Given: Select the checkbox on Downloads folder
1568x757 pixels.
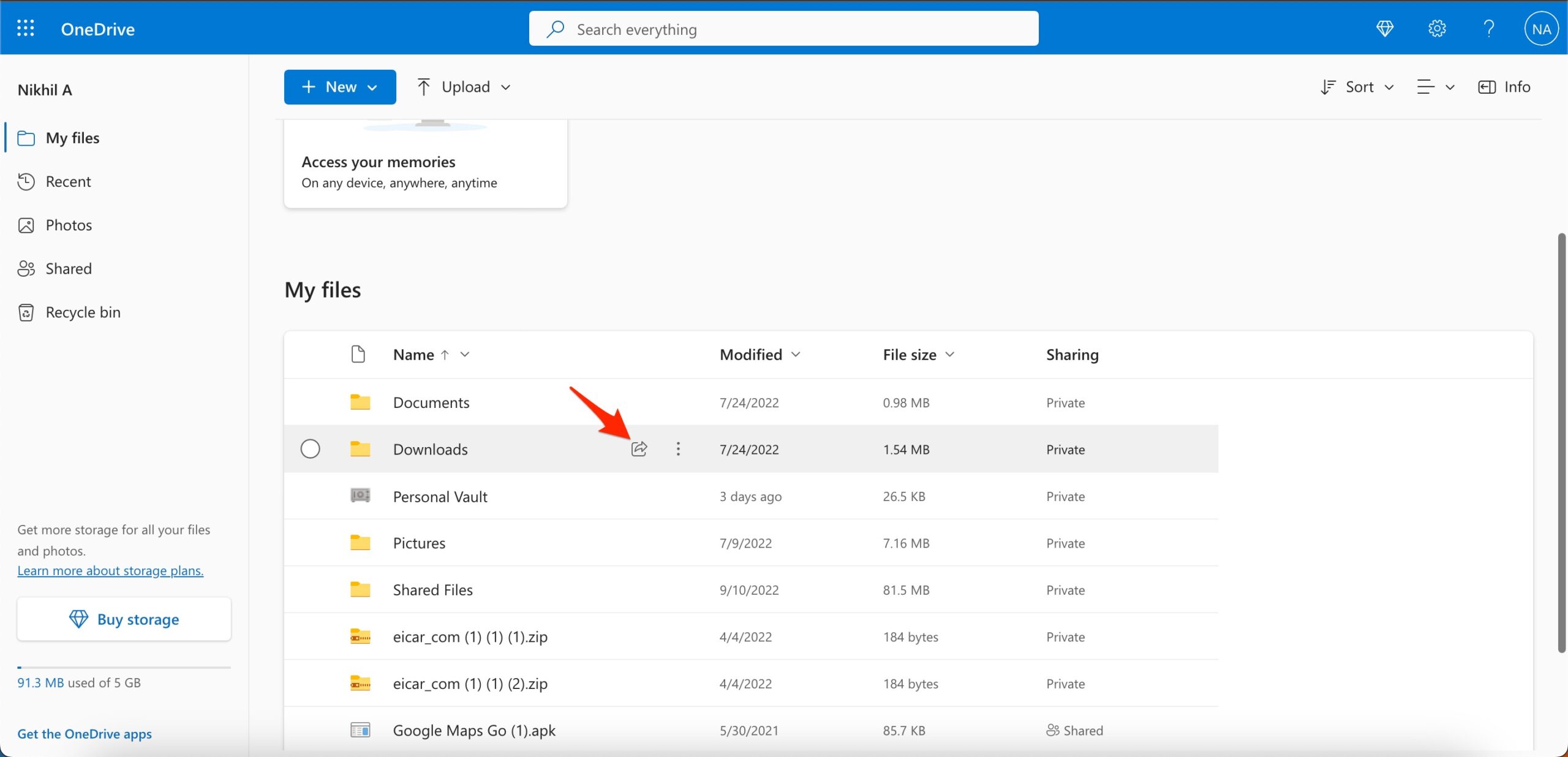Looking at the screenshot, I should pos(310,448).
